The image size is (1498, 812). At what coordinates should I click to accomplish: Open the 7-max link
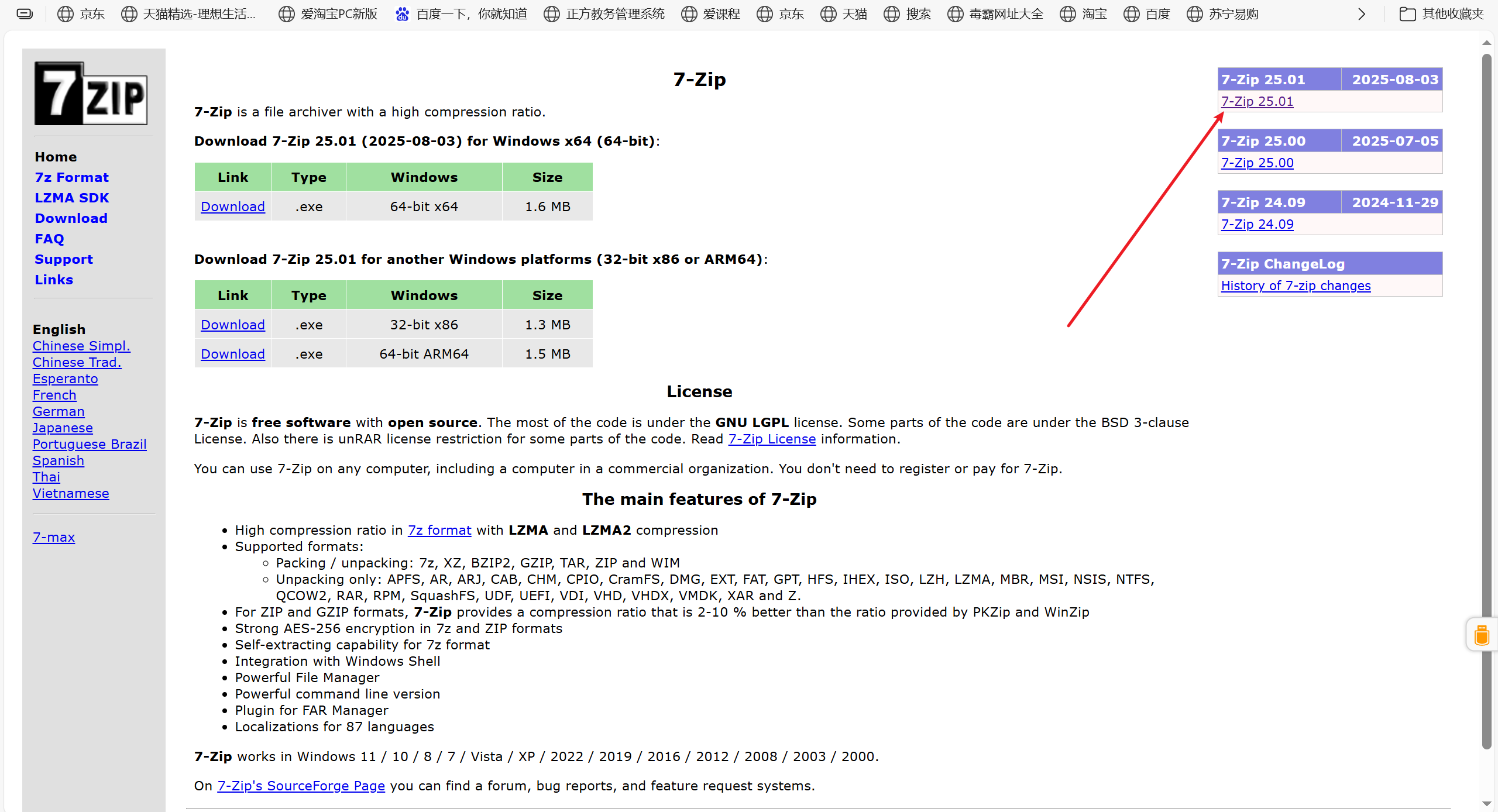[54, 537]
